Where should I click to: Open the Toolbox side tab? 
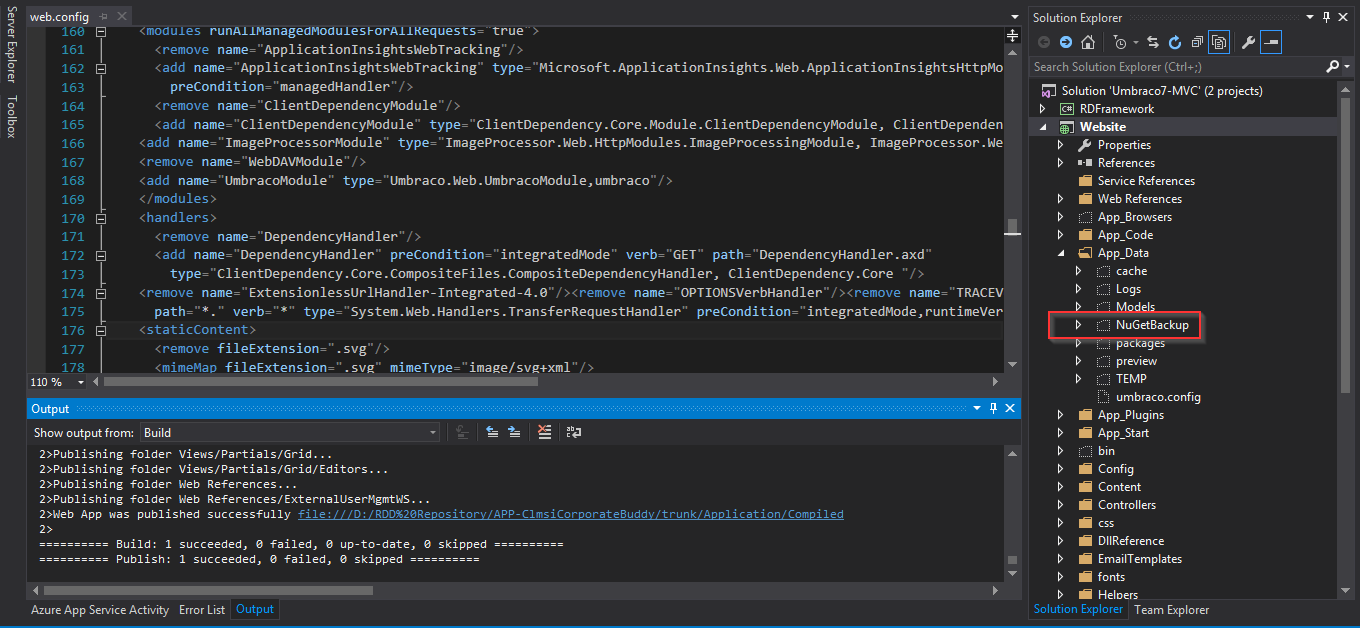coord(11,117)
